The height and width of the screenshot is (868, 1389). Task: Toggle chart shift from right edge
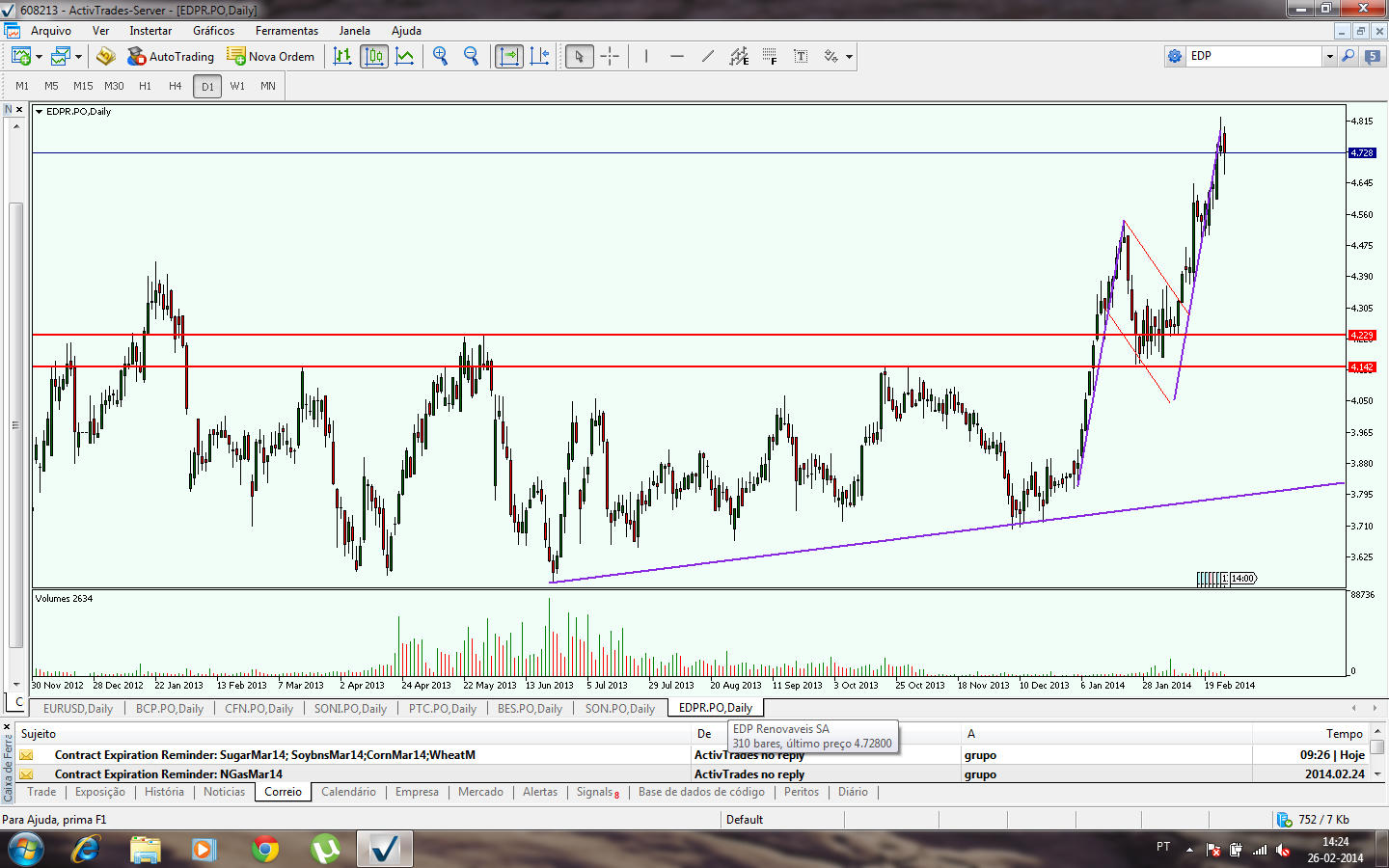pyautogui.click(x=540, y=57)
